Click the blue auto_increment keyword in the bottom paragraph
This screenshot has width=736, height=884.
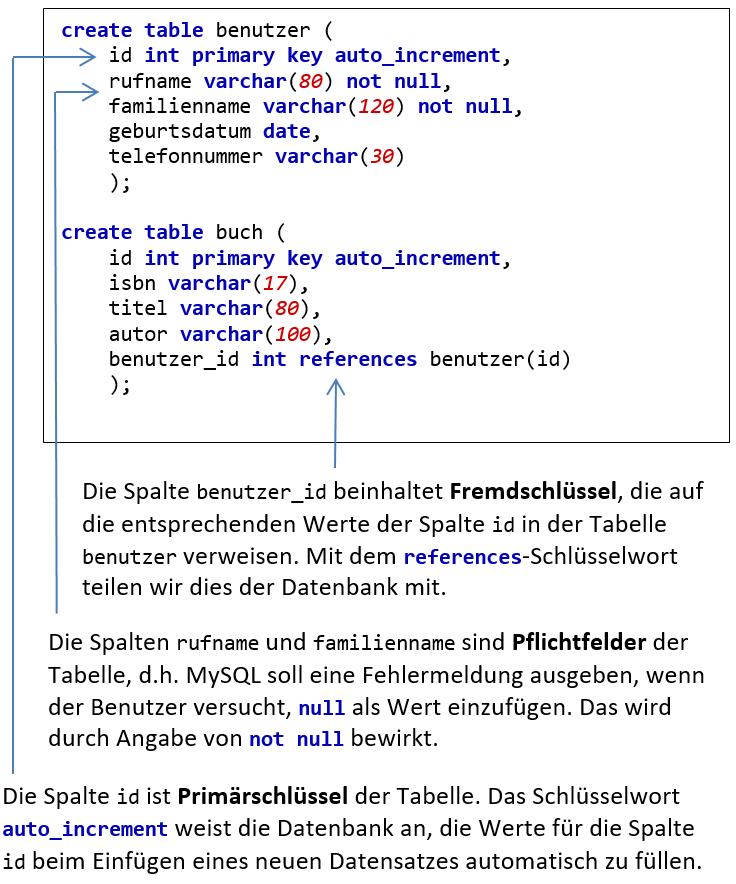click(85, 830)
